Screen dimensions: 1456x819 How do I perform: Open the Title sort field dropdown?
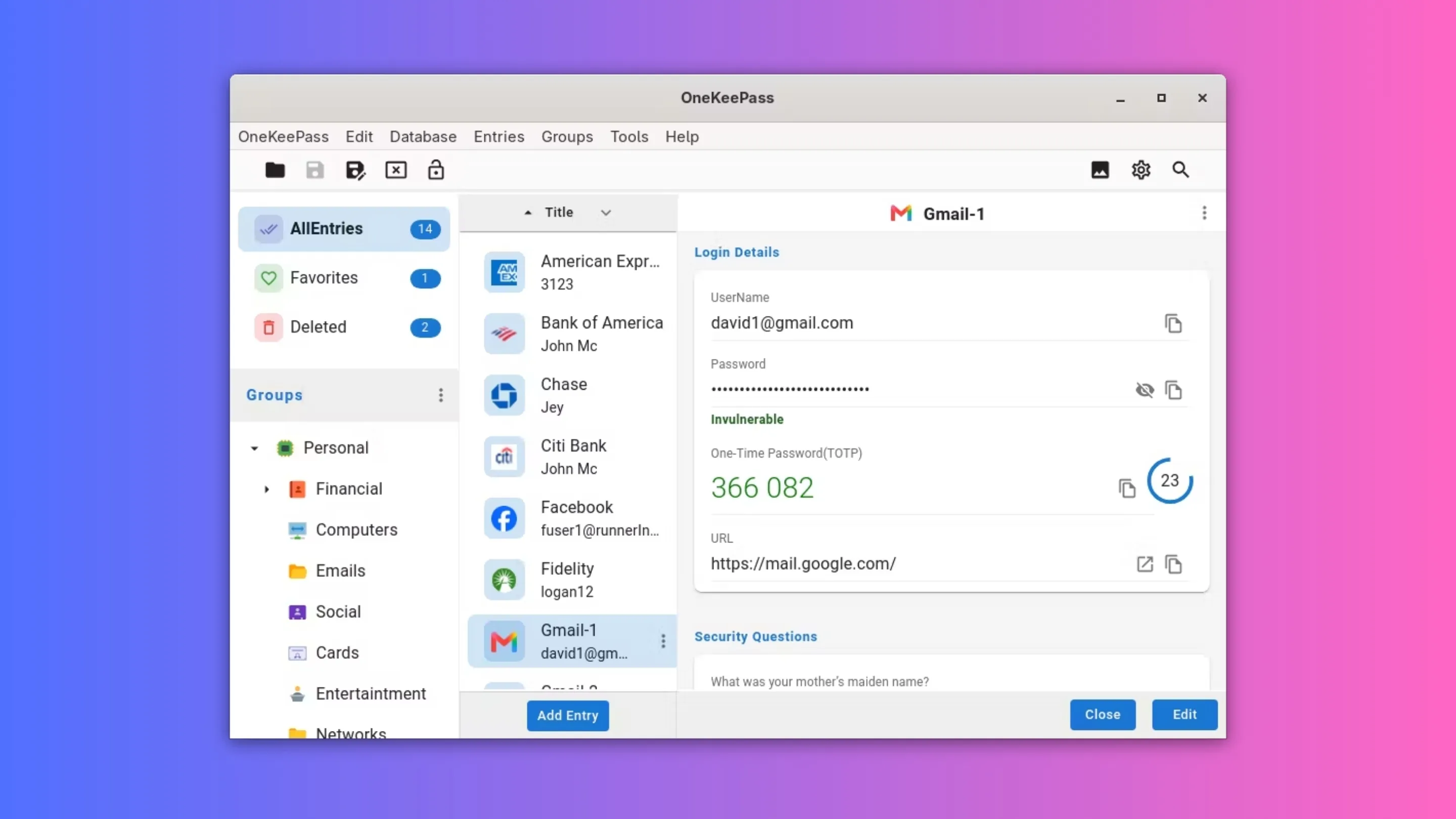point(606,212)
